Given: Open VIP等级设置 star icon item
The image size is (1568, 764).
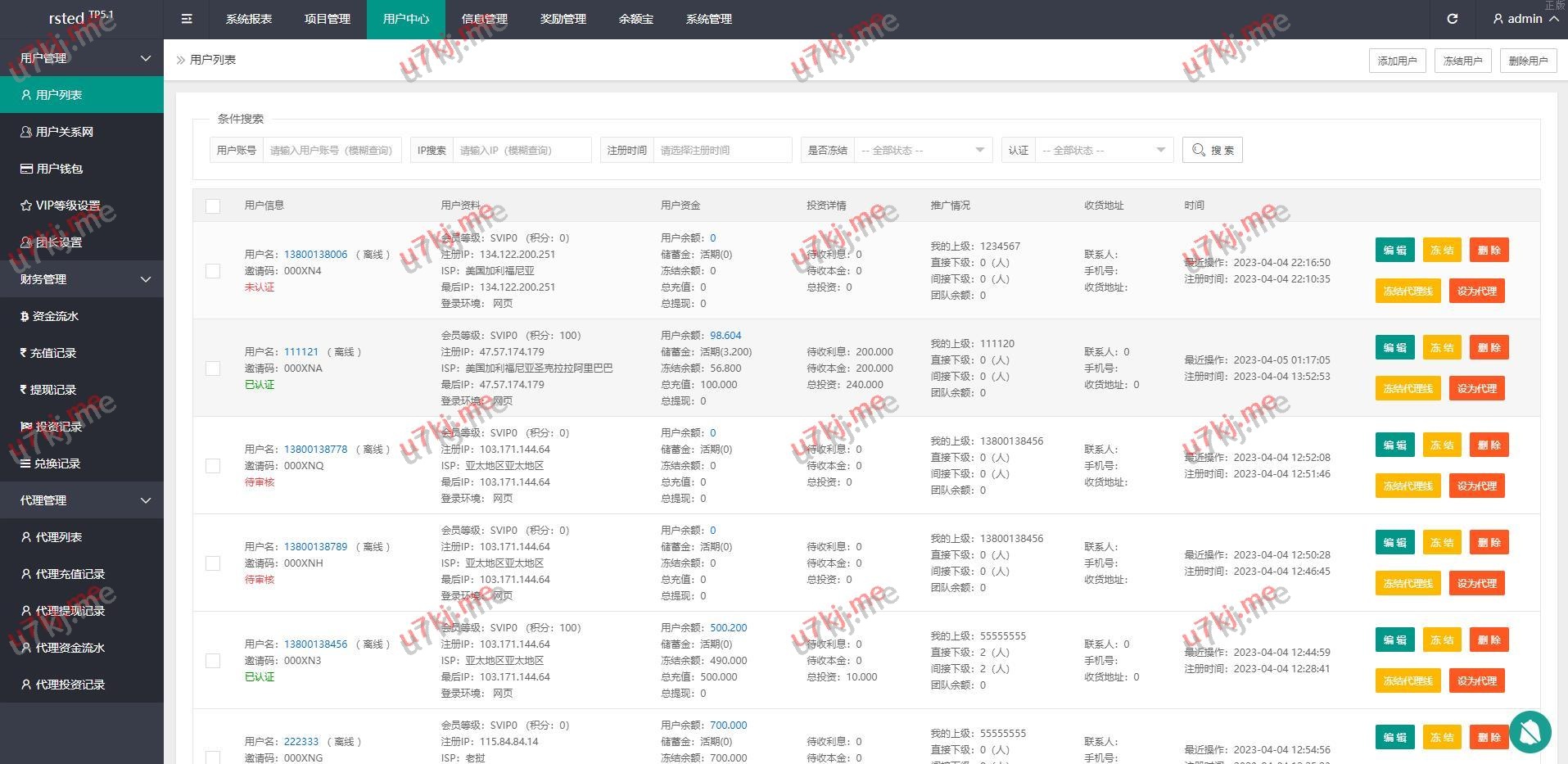Looking at the screenshot, I should pyautogui.click(x=26, y=206).
